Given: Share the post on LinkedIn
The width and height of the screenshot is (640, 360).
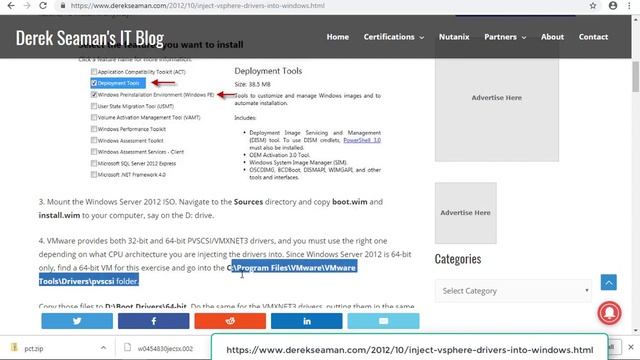Looking at the screenshot, I should pos(307,321).
